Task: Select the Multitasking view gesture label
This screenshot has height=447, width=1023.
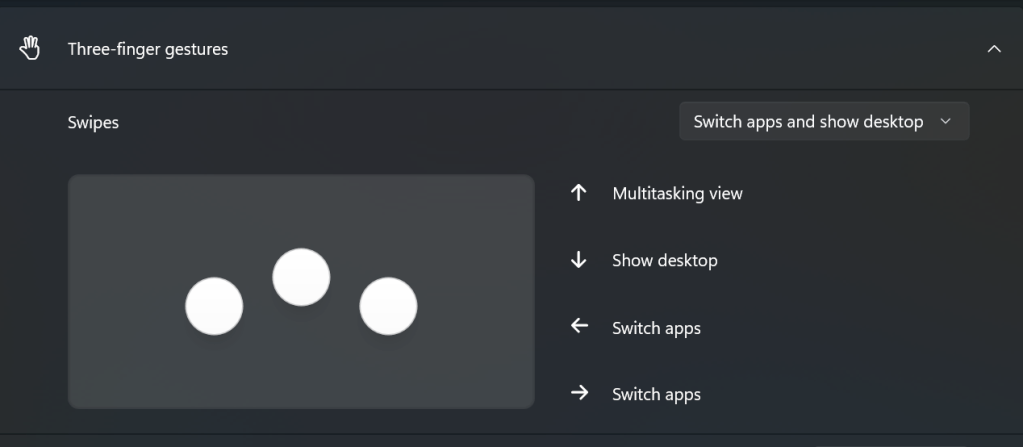Action: click(677, 194)
